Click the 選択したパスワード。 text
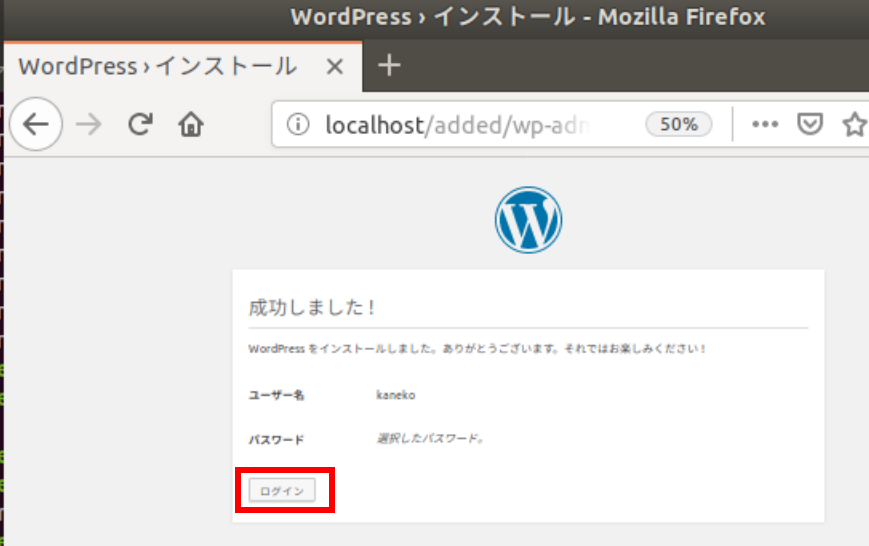Viewport: 869px width, 546px height. click(x=431, y=438)
